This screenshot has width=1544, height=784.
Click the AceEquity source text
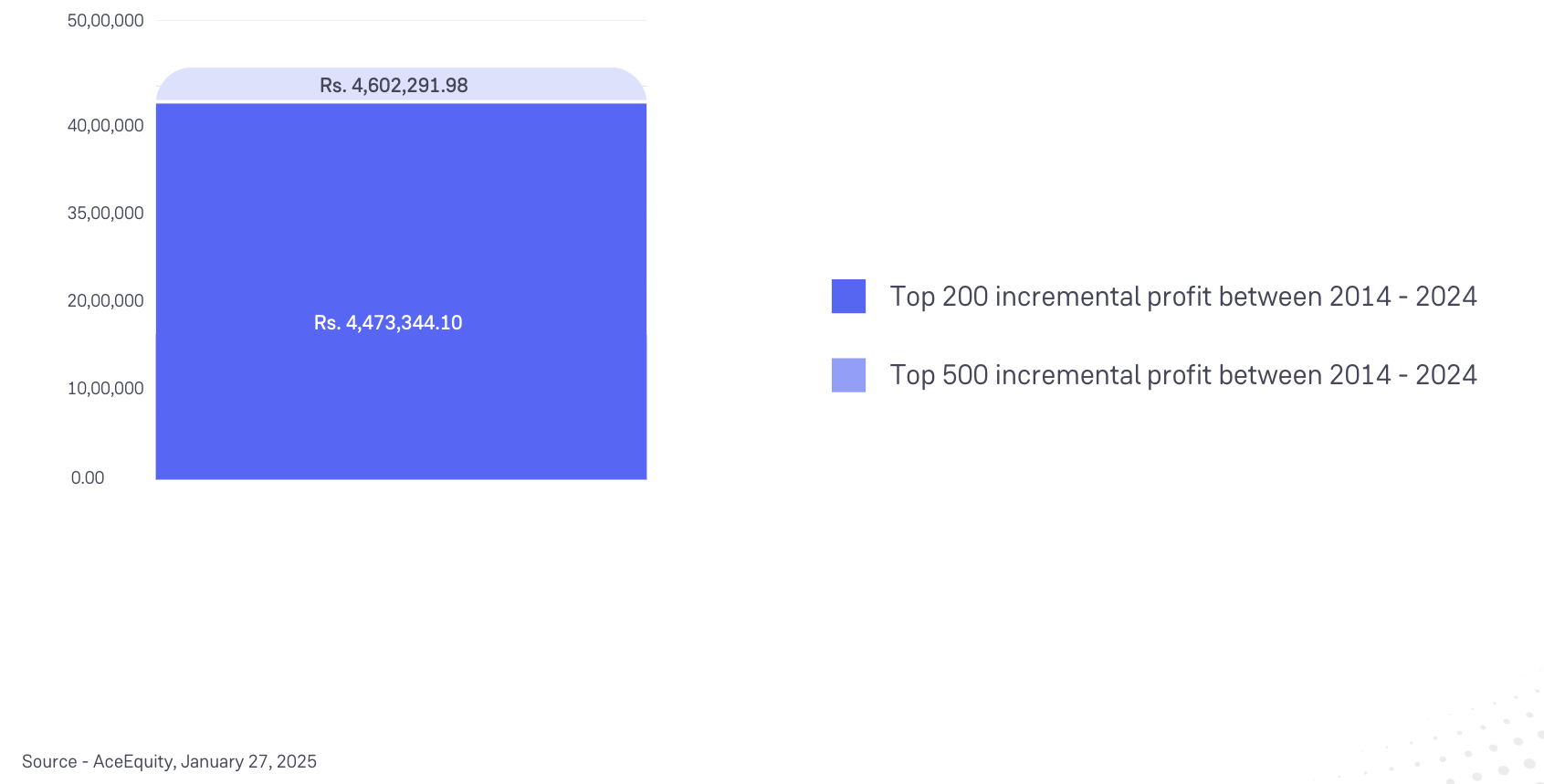(132, 762)
